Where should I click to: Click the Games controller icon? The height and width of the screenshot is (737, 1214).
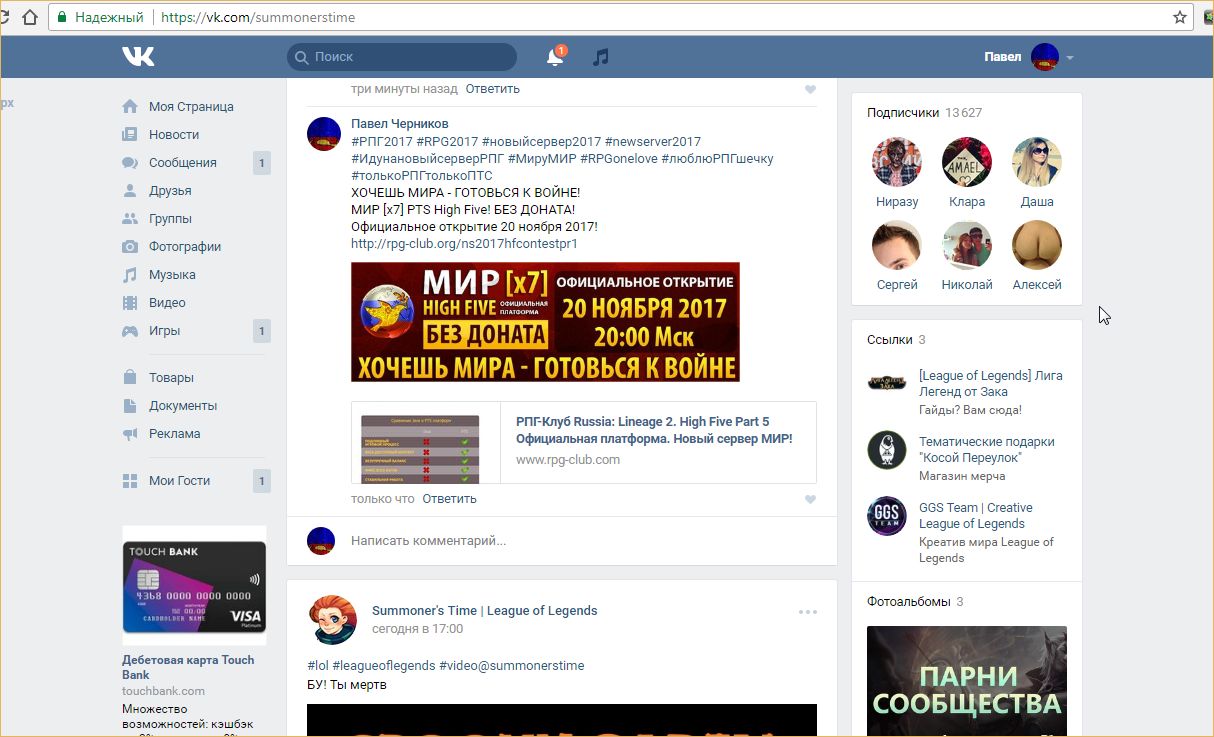point(130,331)
